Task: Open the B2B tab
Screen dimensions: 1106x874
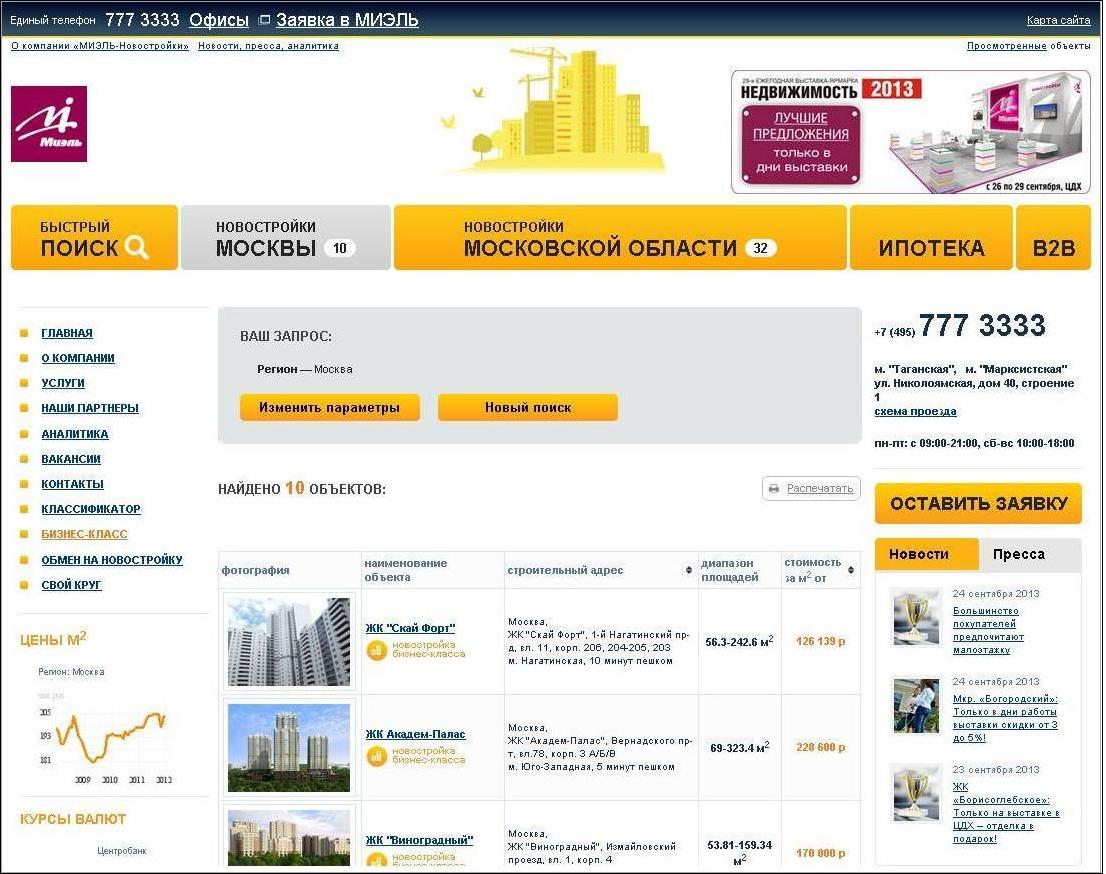Action: [x=1053, y=238]
